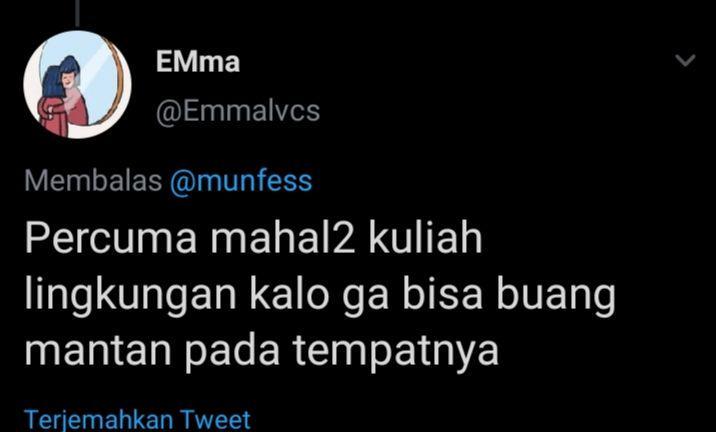Click the word 'buang' in the tweet
This screenshot has height=432, width=716.
point(556,295)
